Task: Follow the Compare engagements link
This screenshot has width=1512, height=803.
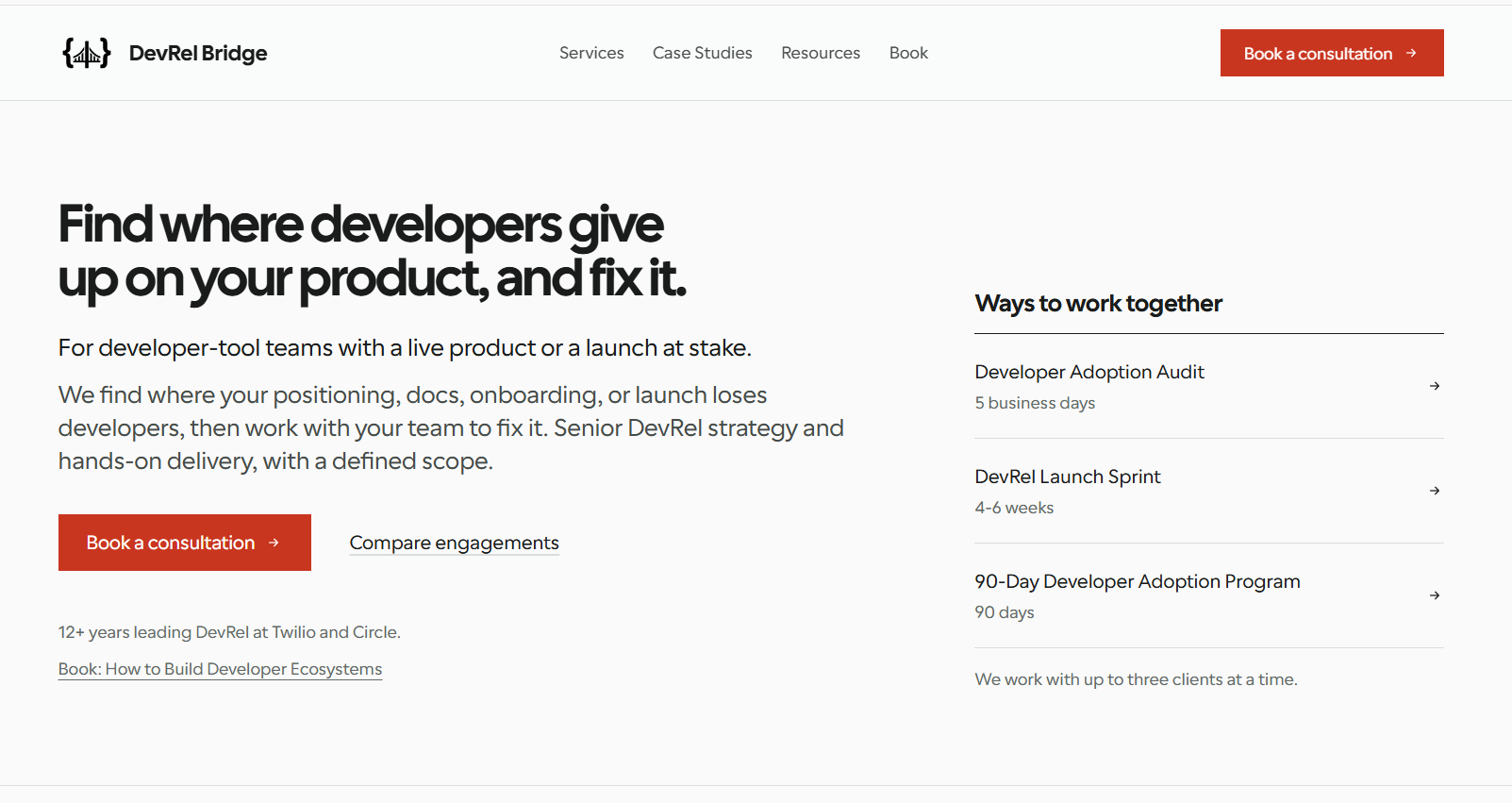Action: click(x=454, y=544)
